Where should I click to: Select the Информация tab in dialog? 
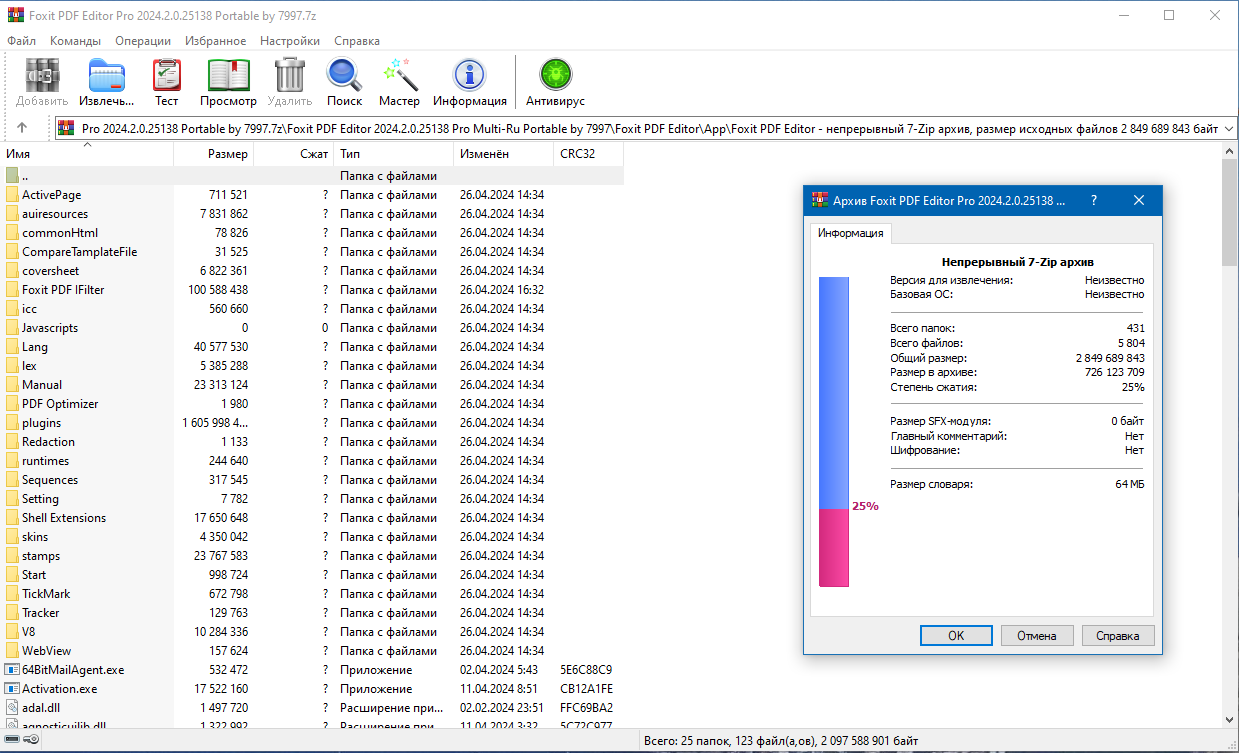[850, 233]
